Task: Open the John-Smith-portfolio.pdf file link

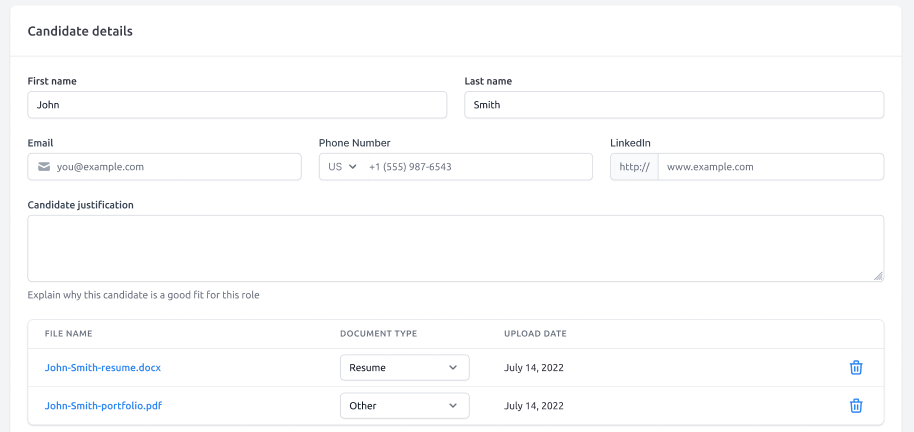Action: point(104,406)
